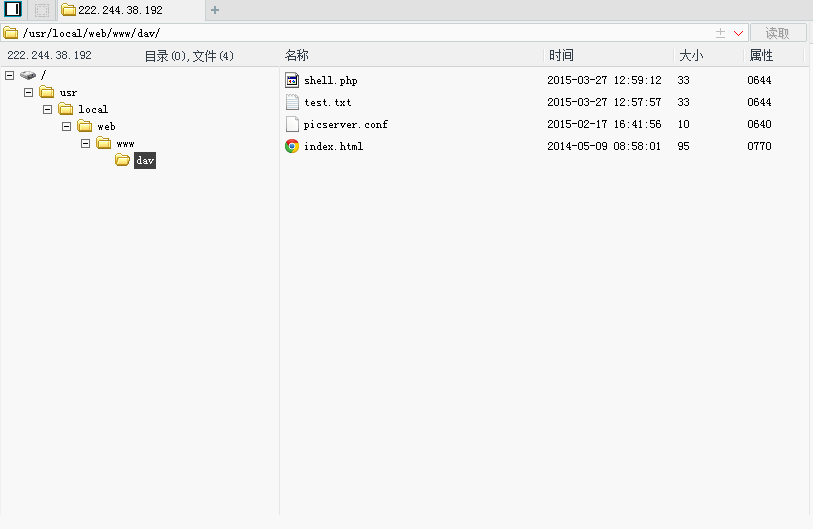Click the size 95 of index.html

click(683, 146)
